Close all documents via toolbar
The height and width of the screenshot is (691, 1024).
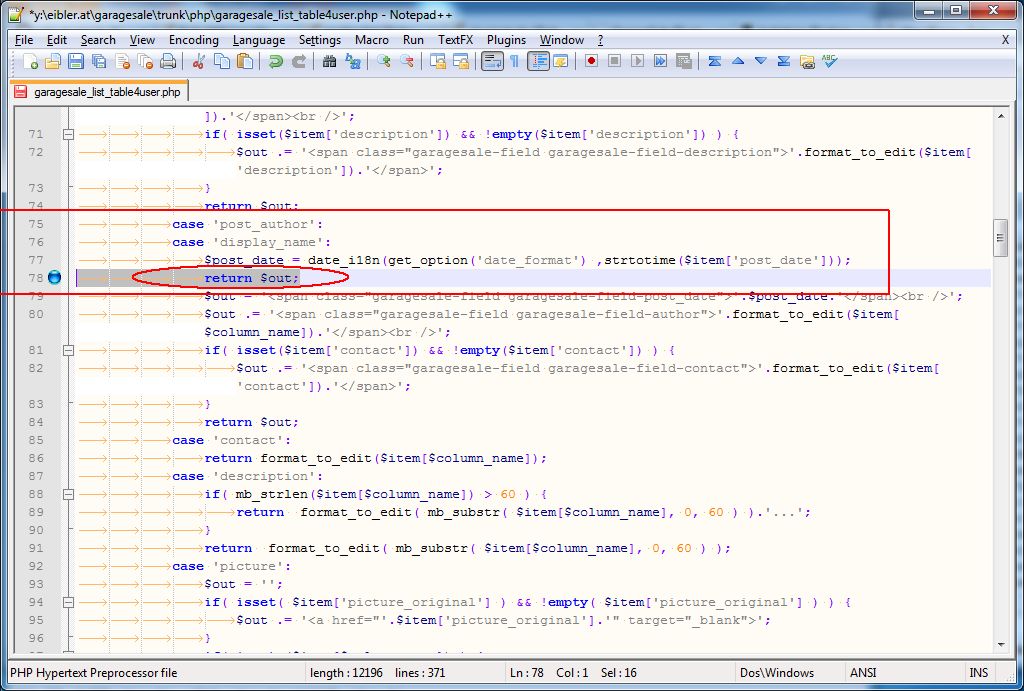click(x=145, y=61)
